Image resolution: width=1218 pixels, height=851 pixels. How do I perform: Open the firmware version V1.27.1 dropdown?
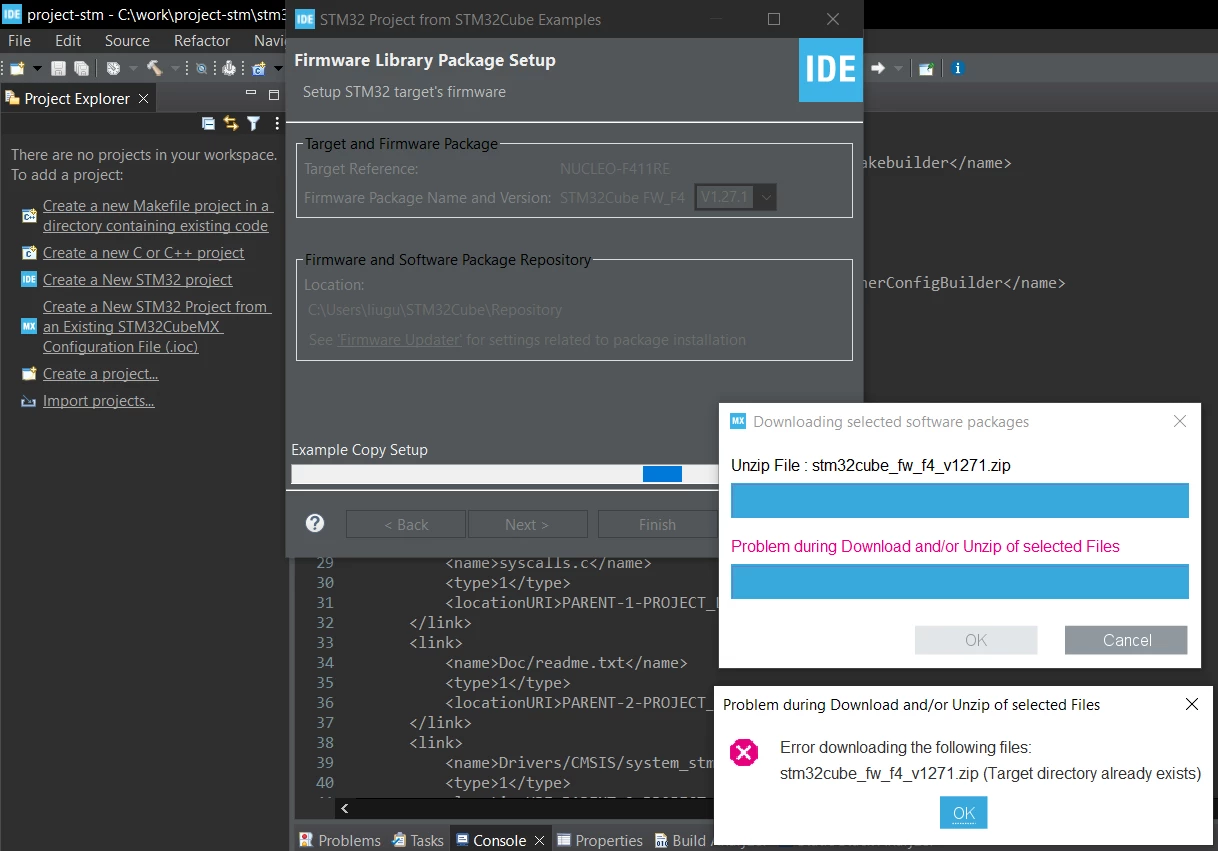coord(736,197)
